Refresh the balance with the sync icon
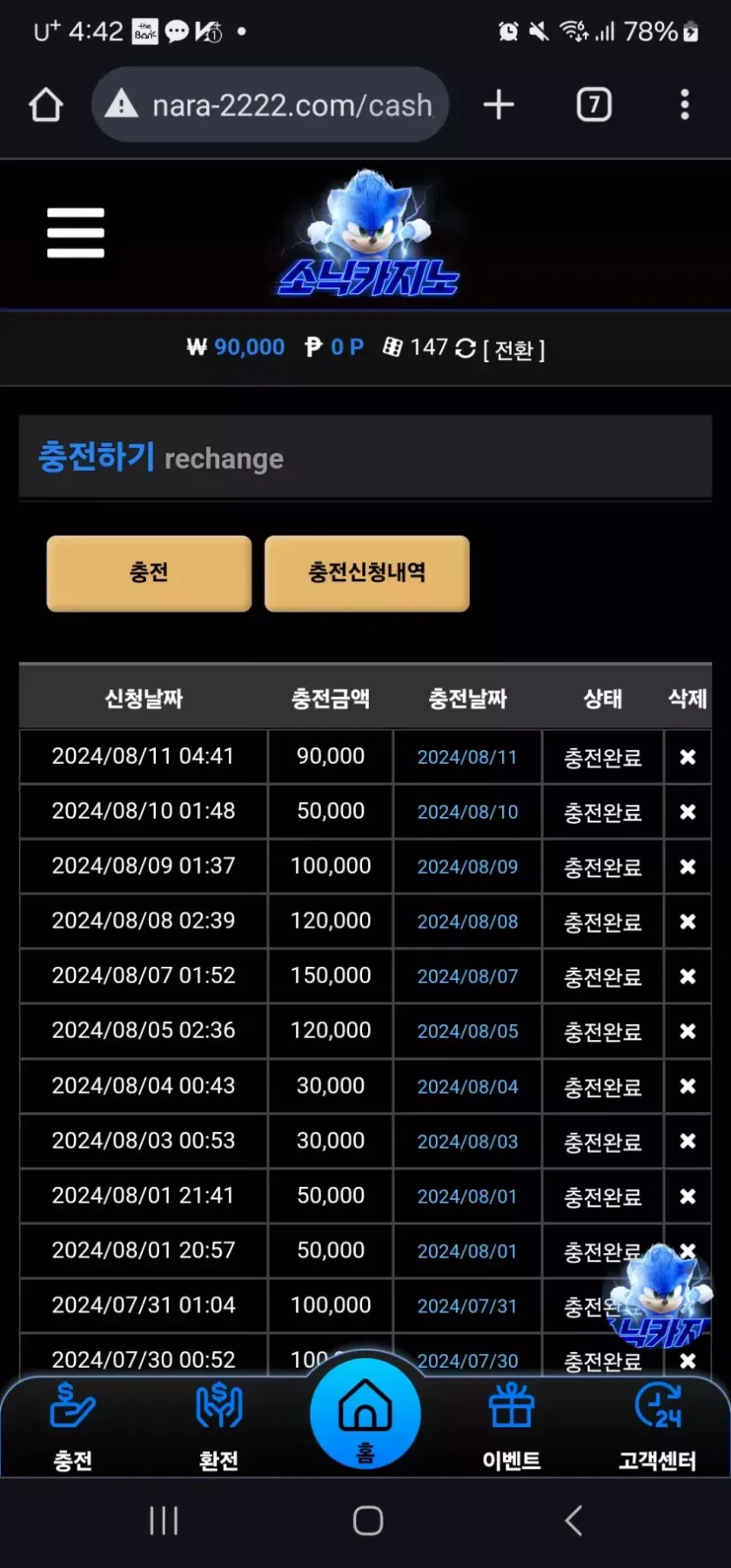 (466, 349)
